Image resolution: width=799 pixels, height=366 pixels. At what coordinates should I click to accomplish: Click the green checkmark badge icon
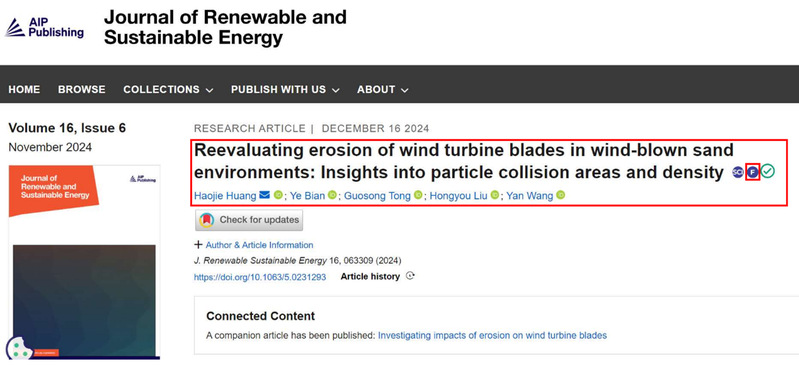point(767,172)
